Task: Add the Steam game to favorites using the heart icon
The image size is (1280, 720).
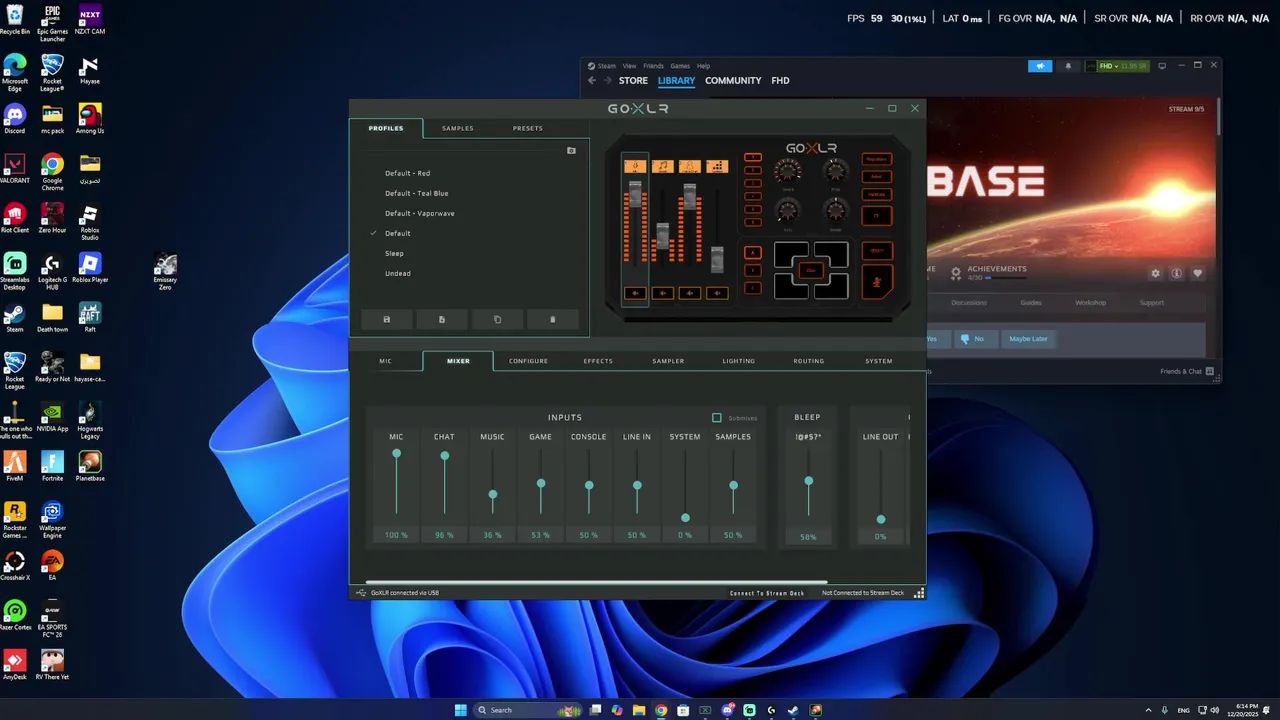Action: coord(1198,273)
